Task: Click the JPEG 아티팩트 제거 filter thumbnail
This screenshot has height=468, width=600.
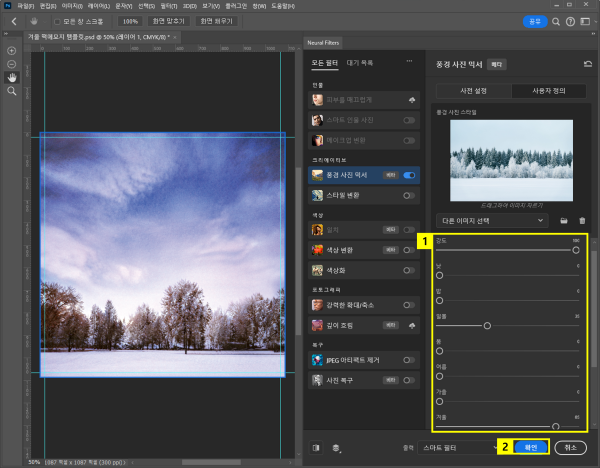Action: [317, 360]
